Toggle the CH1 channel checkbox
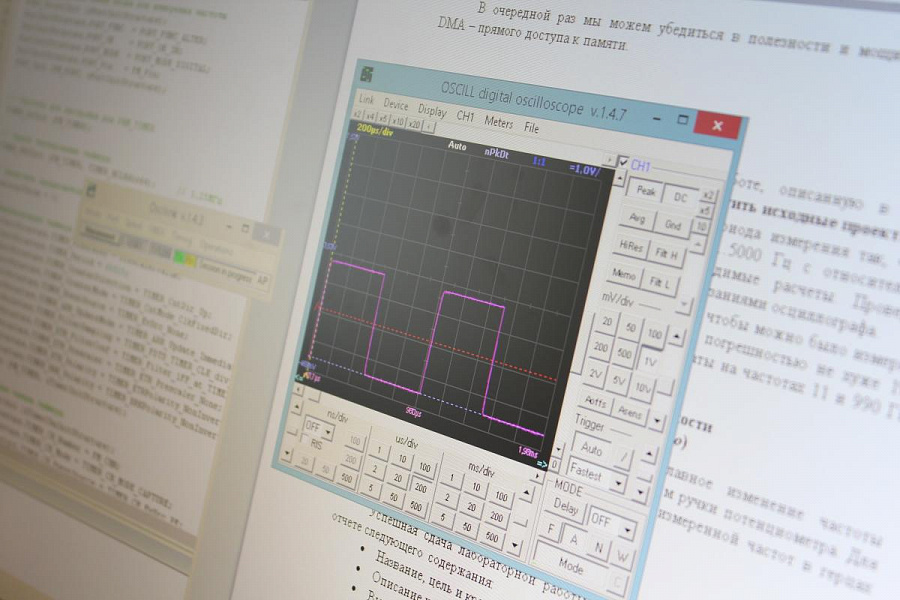The image size is (900, 600). tap(624, 162)
